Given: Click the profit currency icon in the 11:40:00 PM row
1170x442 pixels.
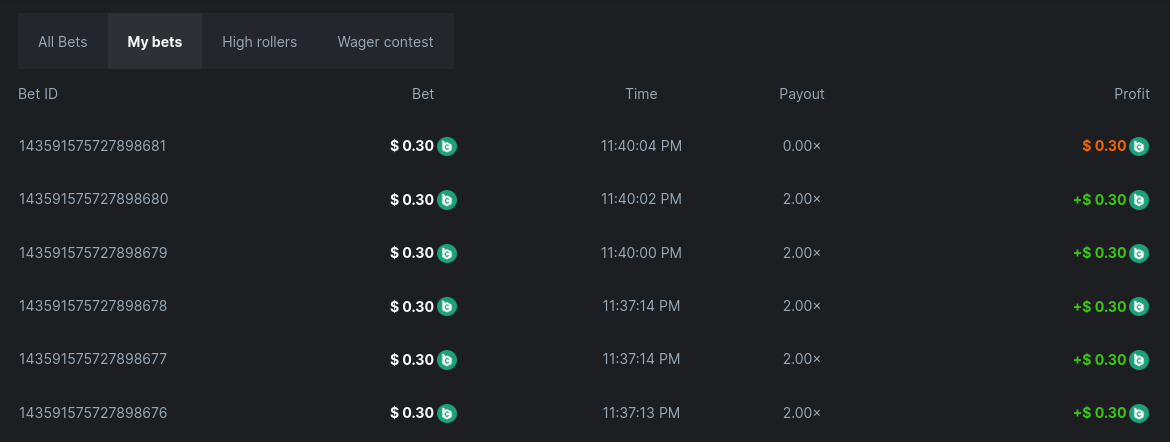Looking at the screenshot, I should coord(1139,253).
